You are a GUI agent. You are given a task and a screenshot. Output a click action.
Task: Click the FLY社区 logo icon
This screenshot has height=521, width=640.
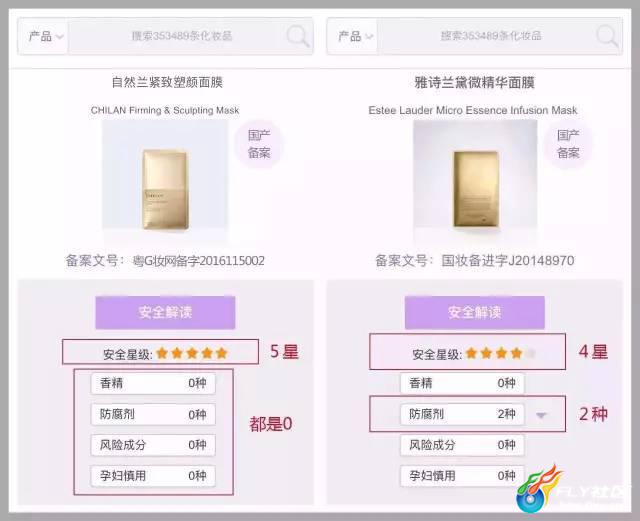538,489
